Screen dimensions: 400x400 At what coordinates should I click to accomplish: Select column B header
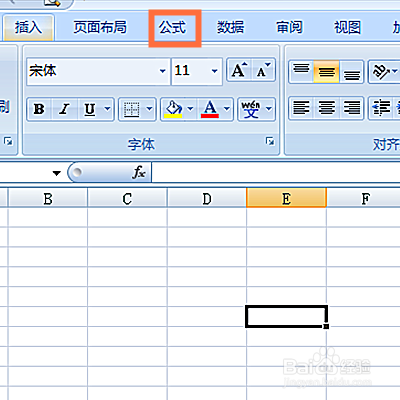[48, 199]
